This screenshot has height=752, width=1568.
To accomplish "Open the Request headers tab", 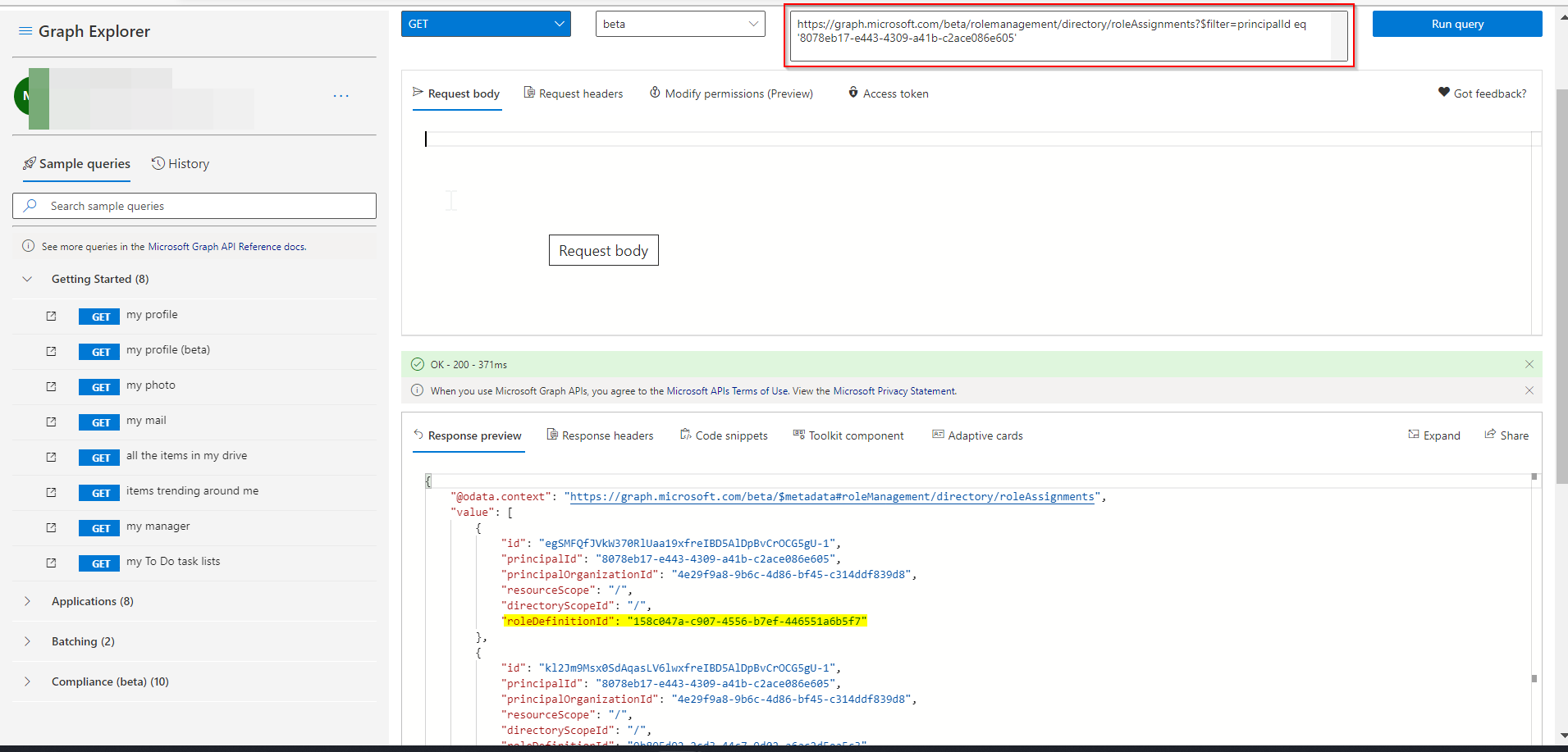I will pyautogui.click(x=574, y=93).
